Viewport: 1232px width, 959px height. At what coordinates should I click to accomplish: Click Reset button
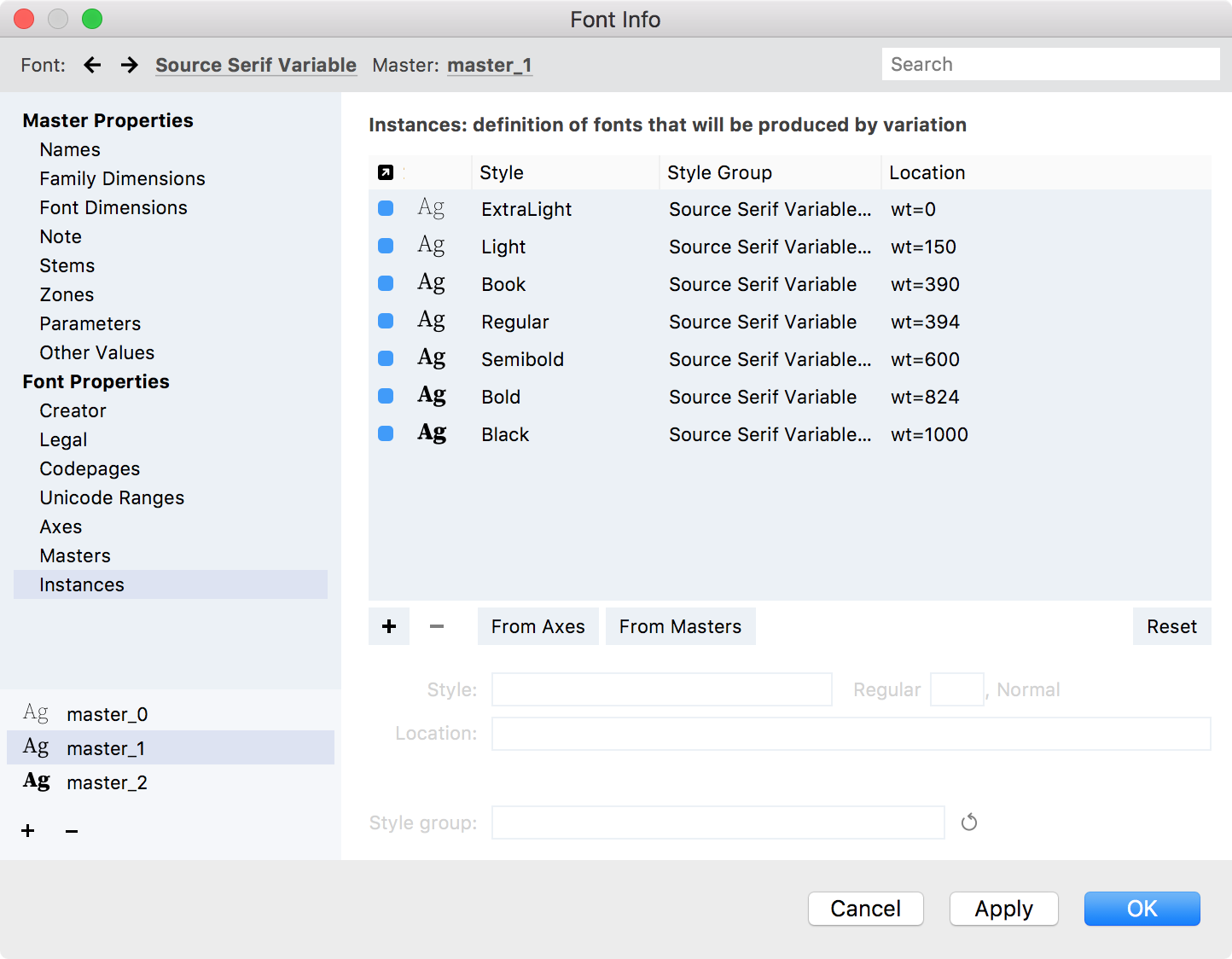click(1172, 626)
